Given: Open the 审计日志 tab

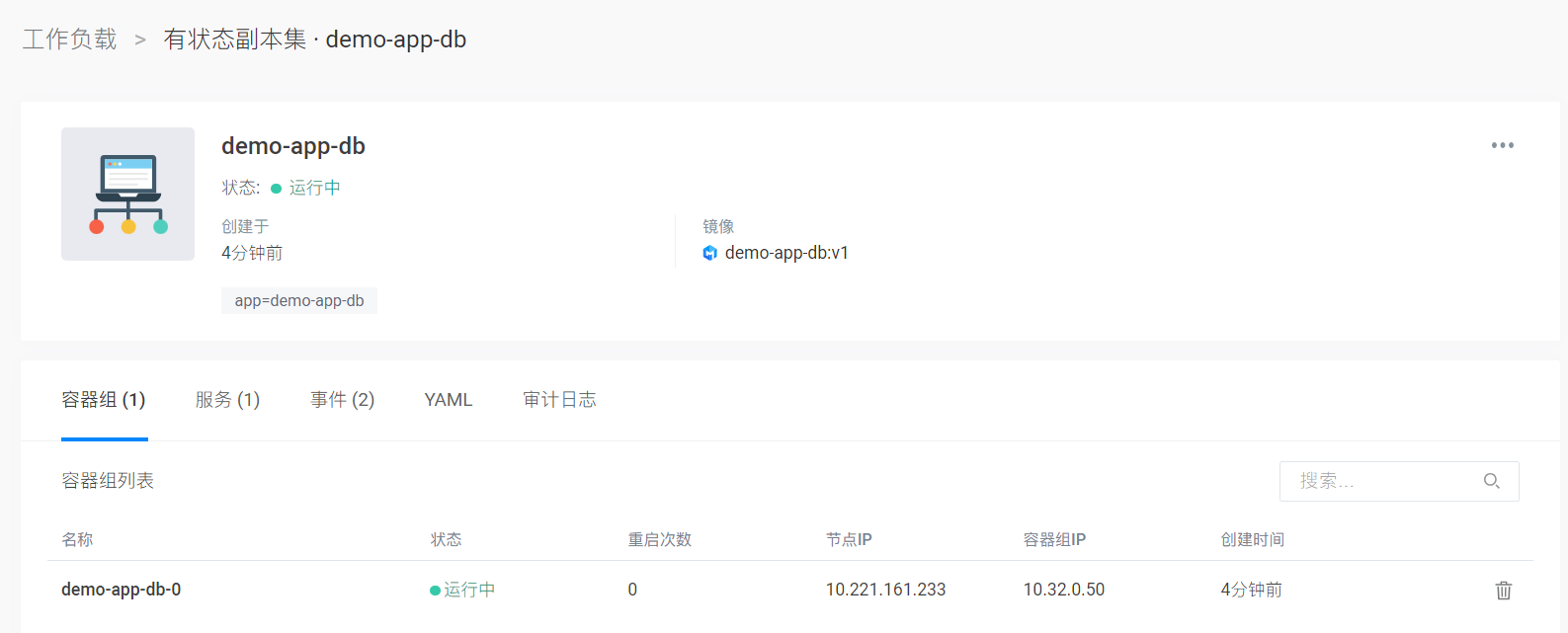Looking at the screenshot, I should coord(559,400).
